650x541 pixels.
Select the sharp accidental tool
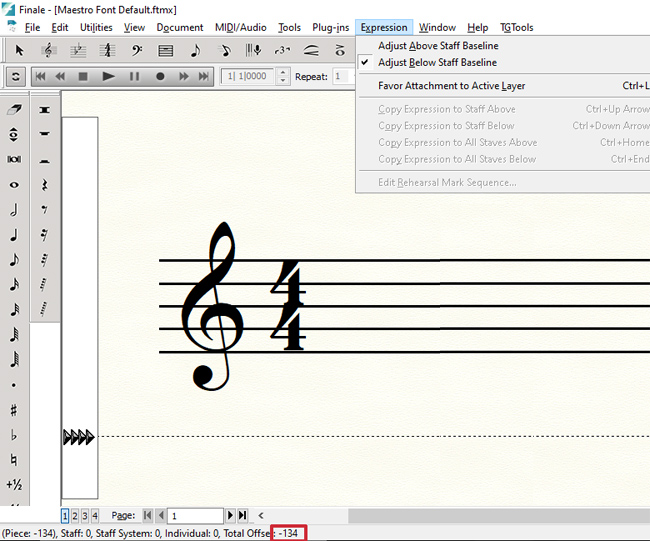pos(14,410)
